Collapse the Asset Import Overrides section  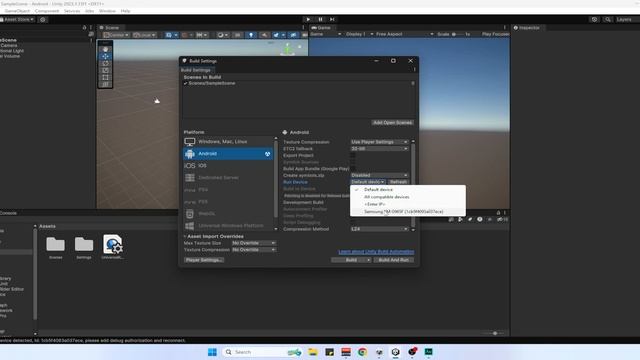pos(185,236)
